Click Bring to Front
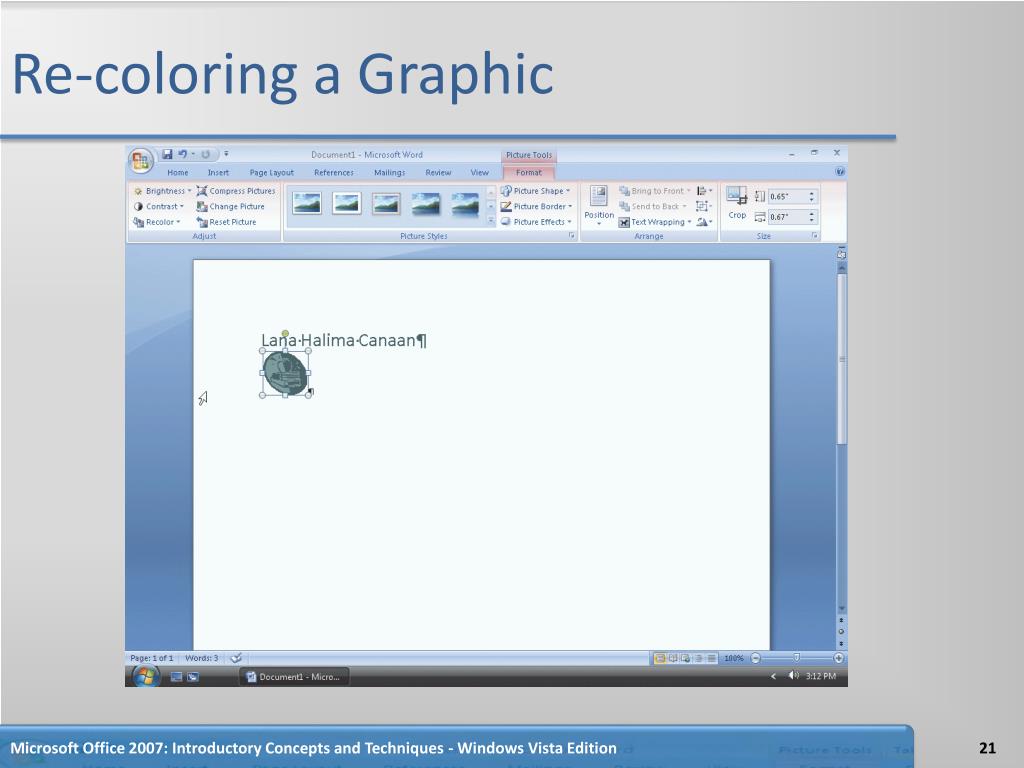The width and height of the screenshot is (1024, 768). [654, 191]
